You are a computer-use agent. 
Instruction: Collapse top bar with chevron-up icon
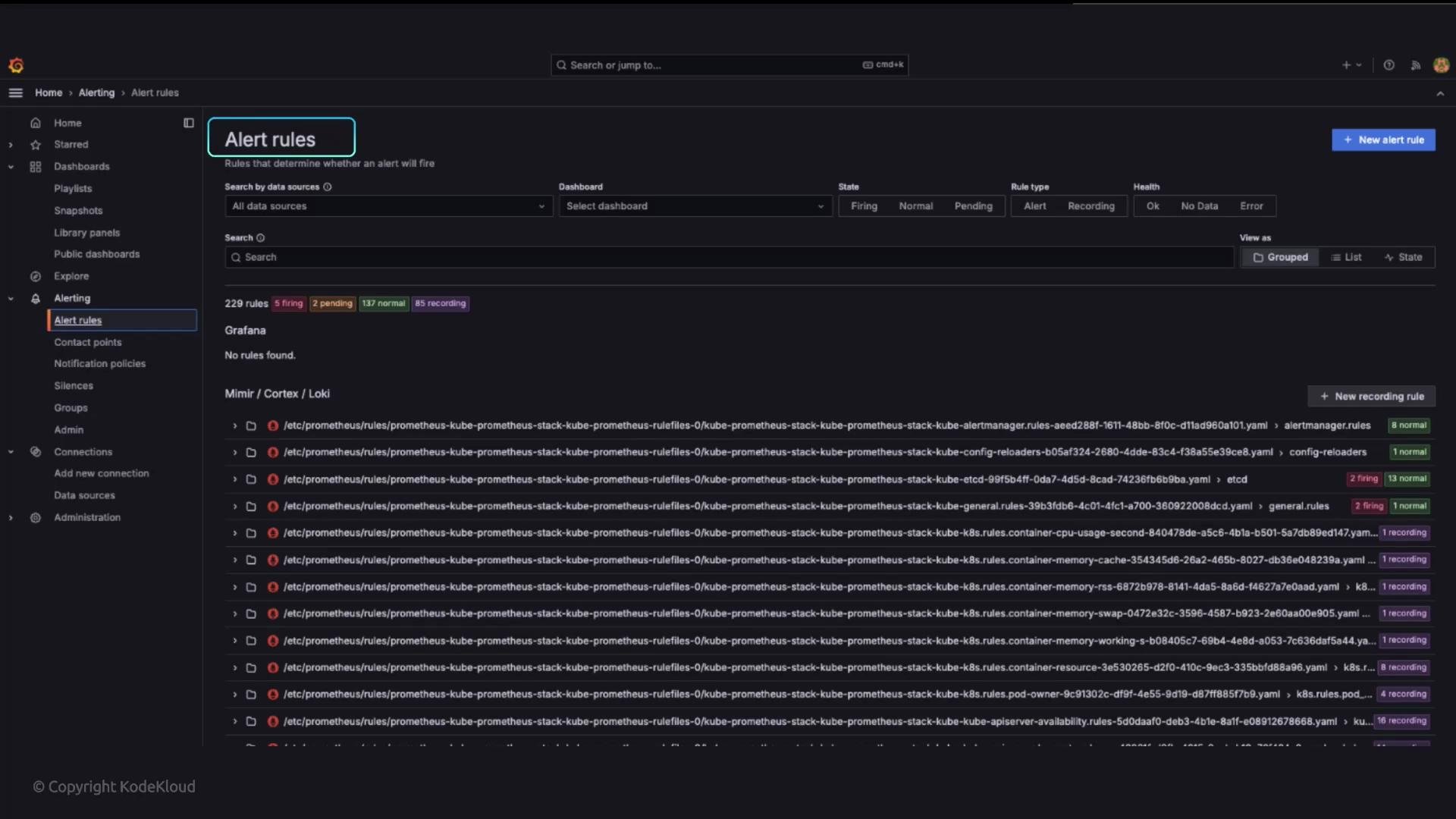(1439, 93)
